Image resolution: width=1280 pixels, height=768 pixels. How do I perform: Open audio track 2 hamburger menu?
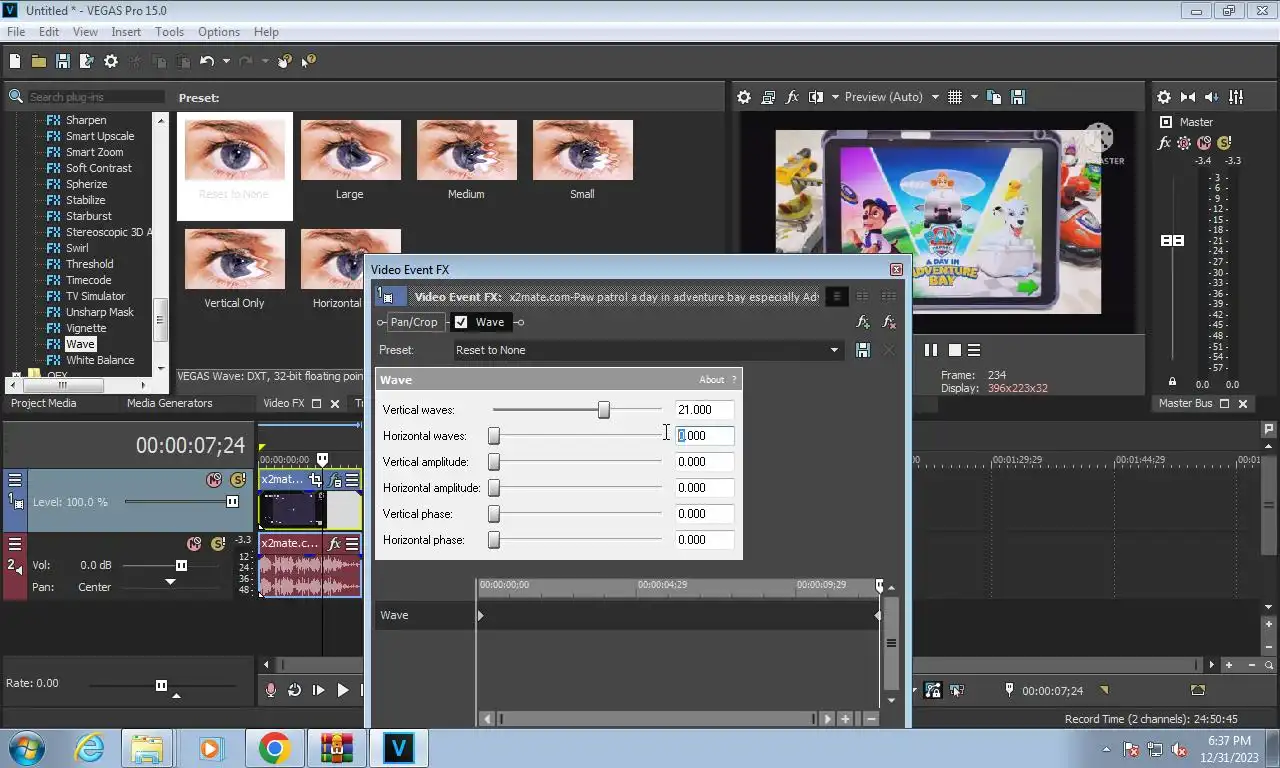pyautogui.click(x=15, y=544)
